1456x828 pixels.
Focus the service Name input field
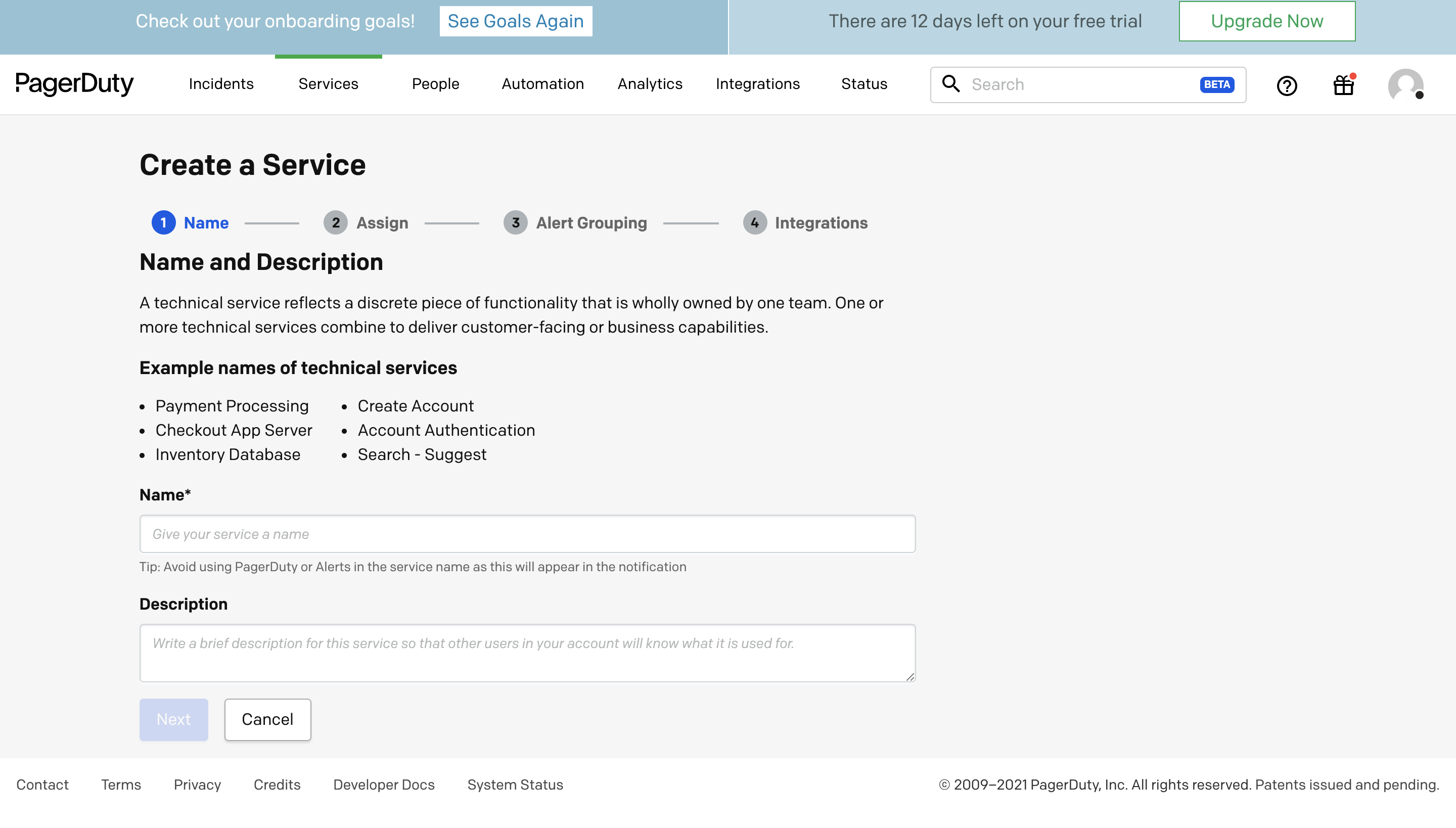tap(527, 534)
